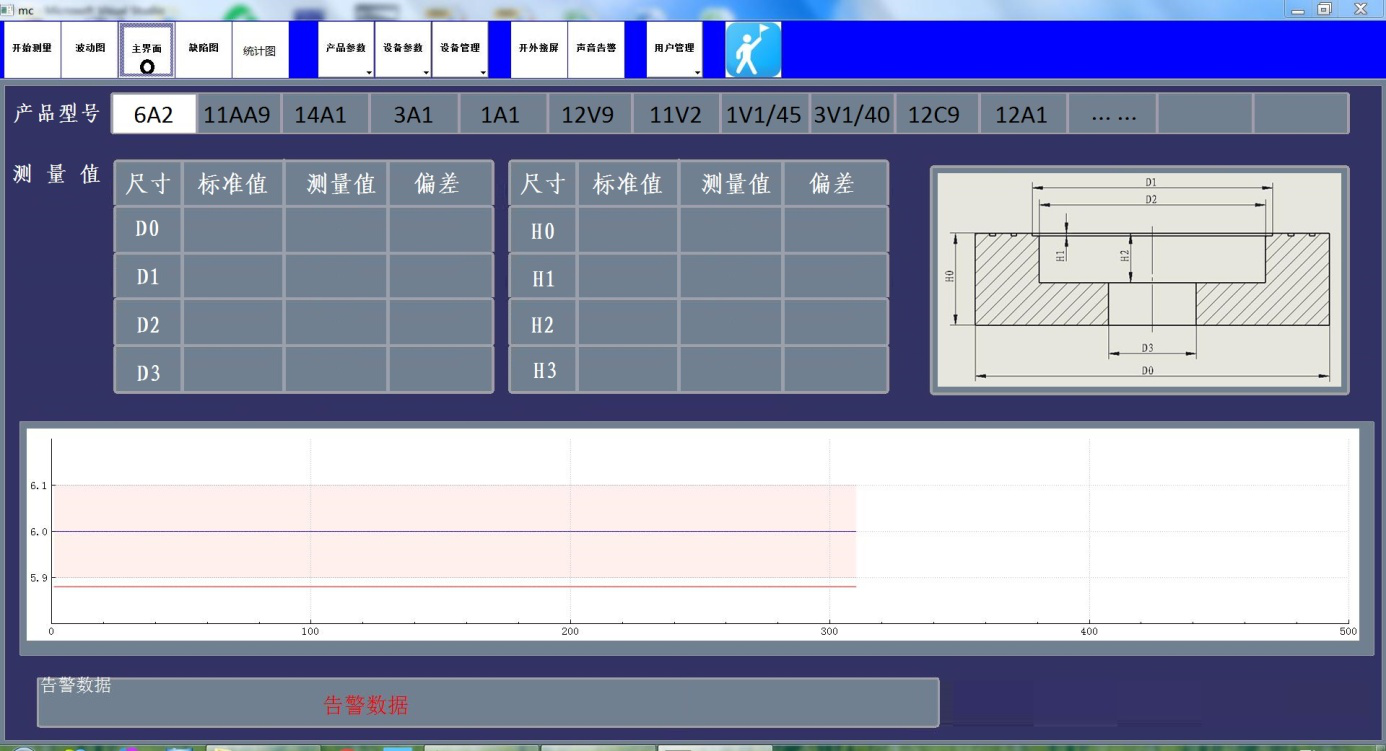Choose product model 3V1/40
Viewport: 1386px width, 751px height.
click(x=851, y=114)
